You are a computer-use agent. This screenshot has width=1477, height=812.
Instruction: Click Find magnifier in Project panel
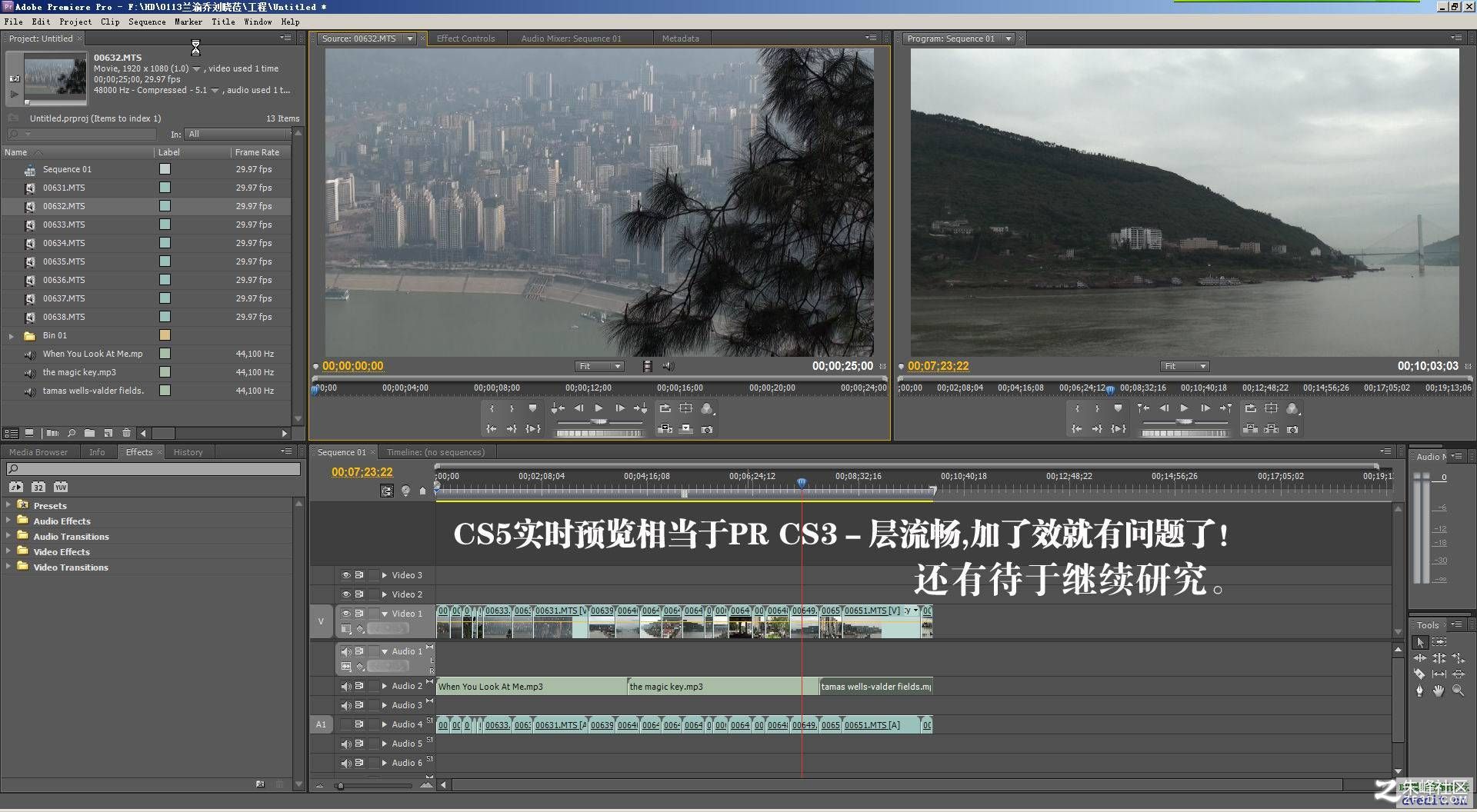coord(72,433)
